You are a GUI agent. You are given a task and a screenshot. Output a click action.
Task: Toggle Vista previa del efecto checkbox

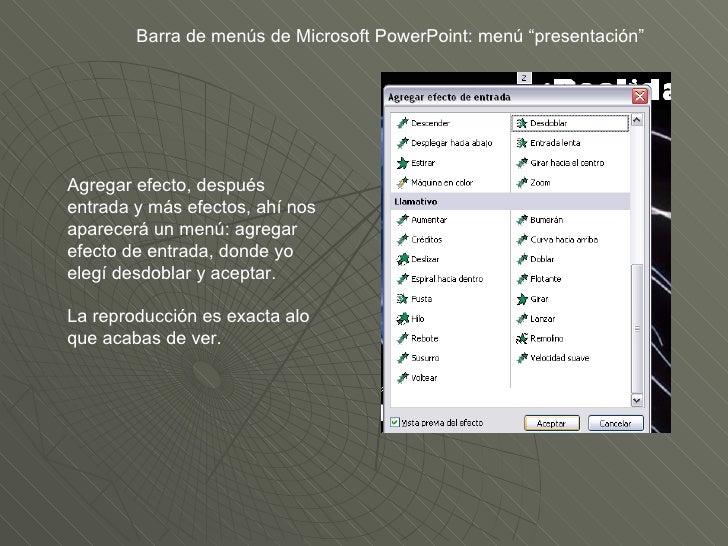pos(395,422)
